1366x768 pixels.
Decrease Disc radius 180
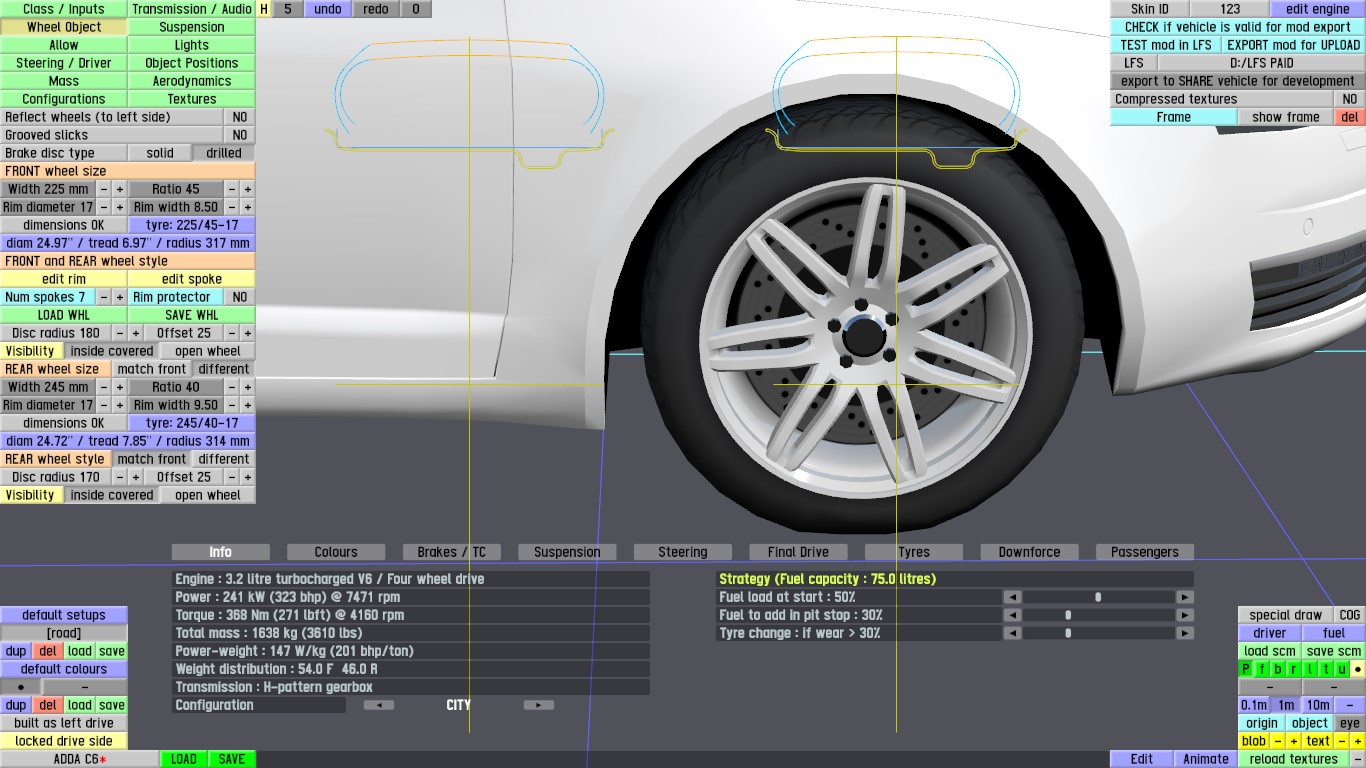click(120, 333)
